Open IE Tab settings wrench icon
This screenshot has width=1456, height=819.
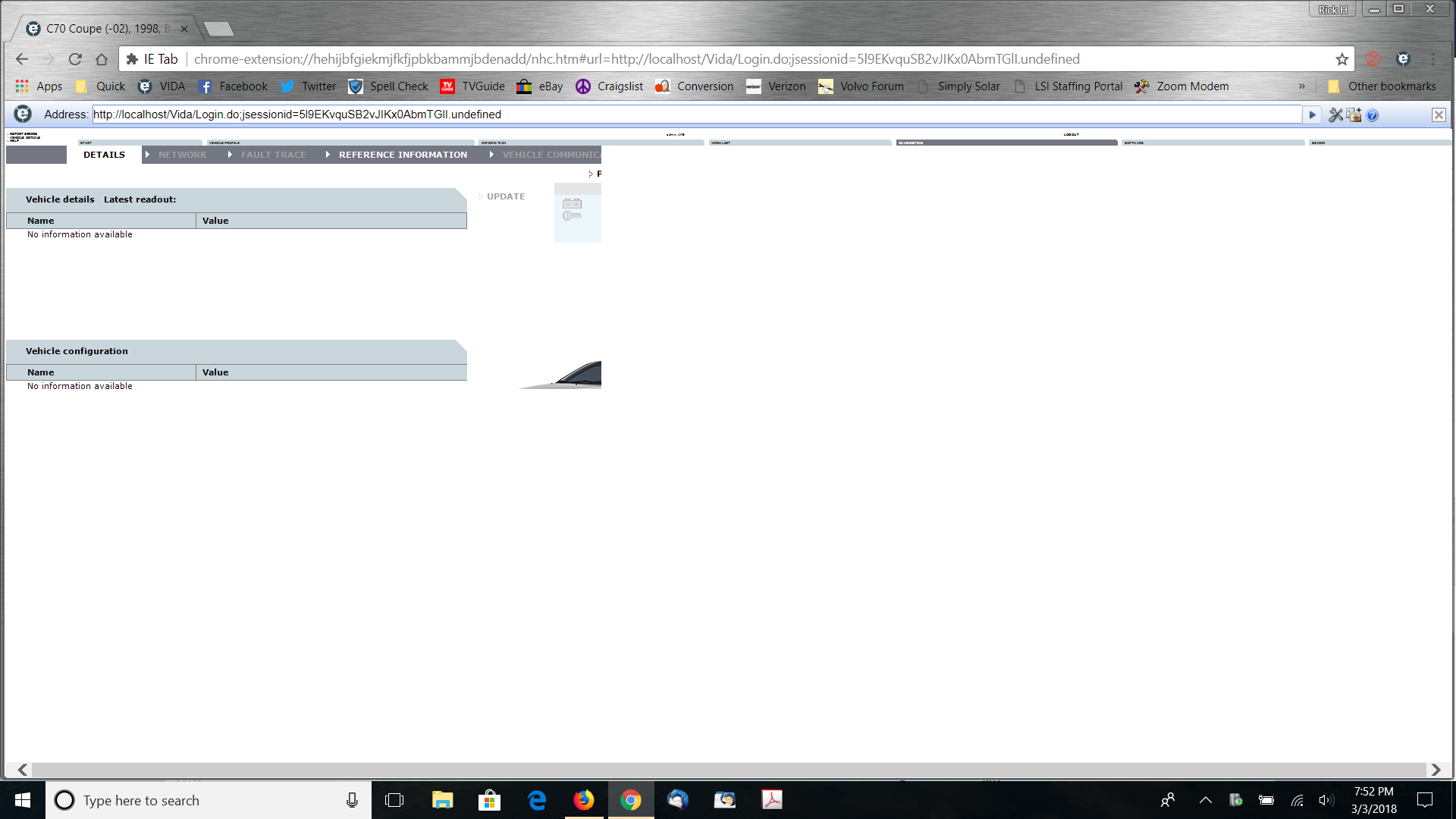1335,115
